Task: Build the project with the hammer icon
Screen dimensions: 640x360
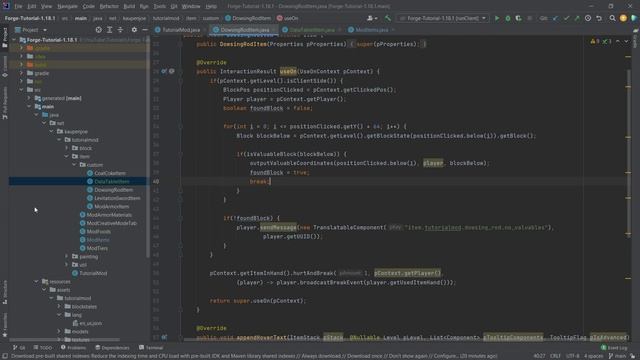Action: 388,18
